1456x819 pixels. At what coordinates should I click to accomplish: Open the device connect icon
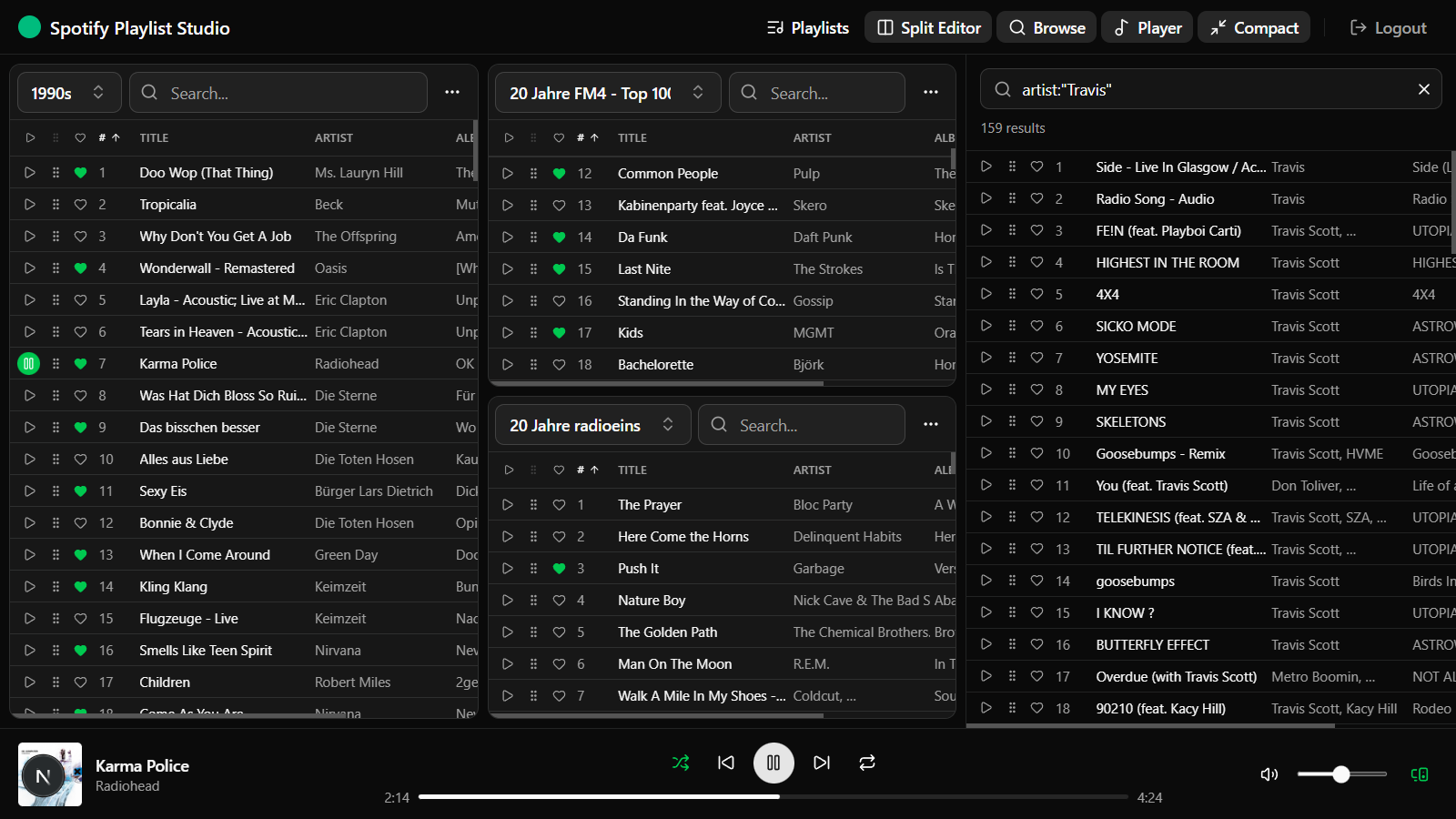click(x=1420, y=774)
